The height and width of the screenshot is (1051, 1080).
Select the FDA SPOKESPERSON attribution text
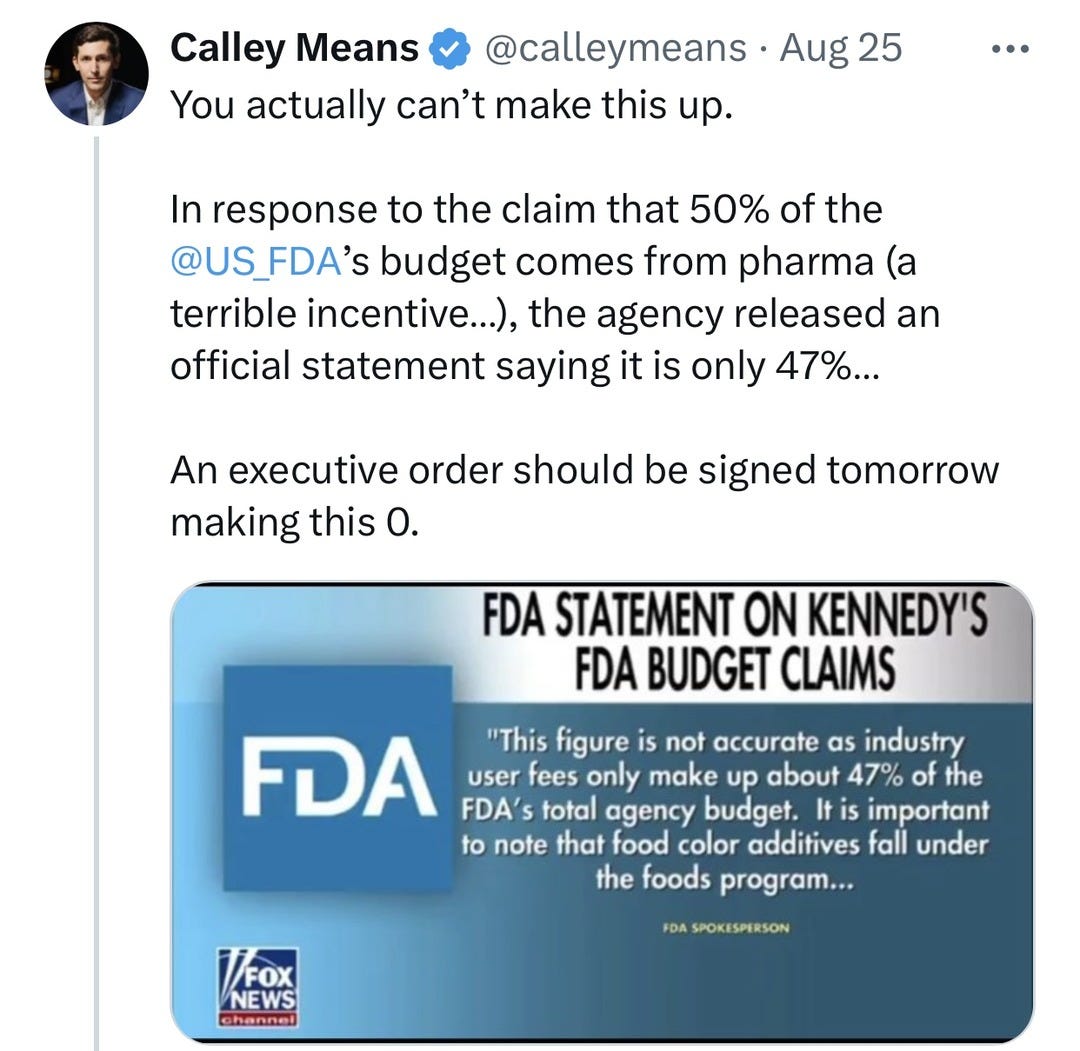point(727,927)
